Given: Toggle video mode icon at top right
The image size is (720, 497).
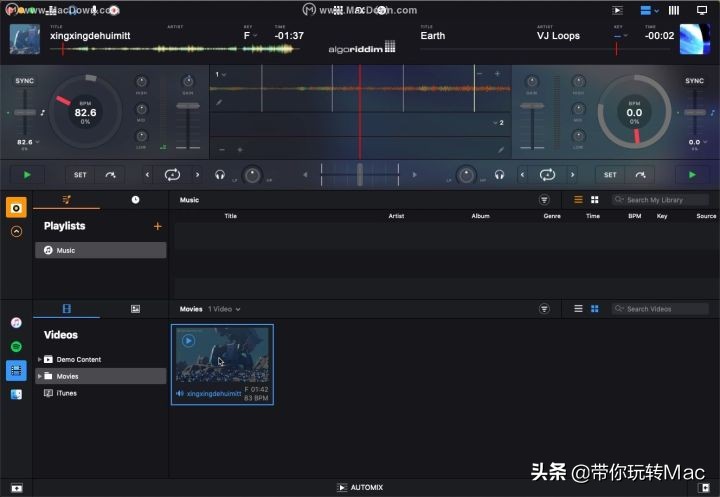Looking at the screenshot, I should click(618, 10).
